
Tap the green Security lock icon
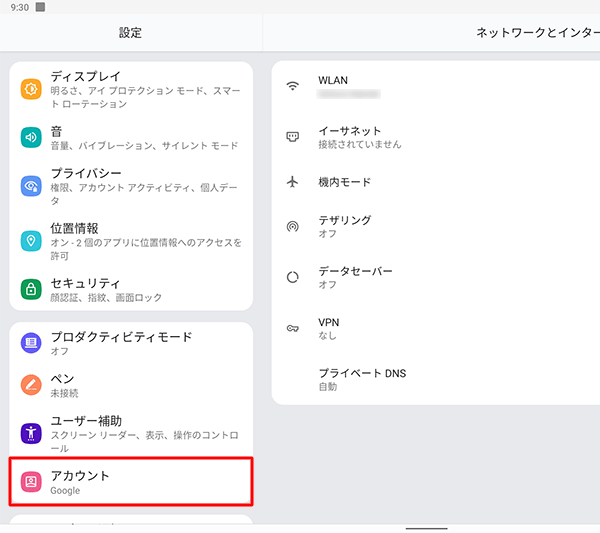coord(31,289)
